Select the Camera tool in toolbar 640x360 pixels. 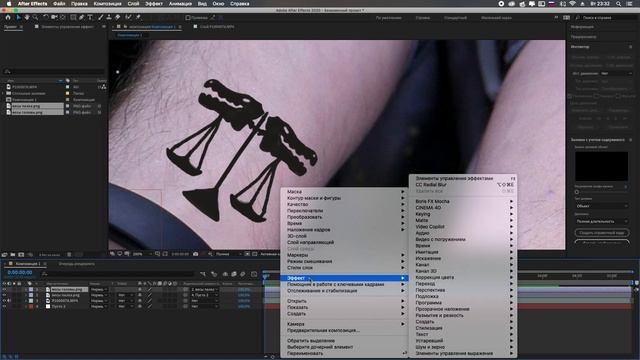click(x=54, y=18)
